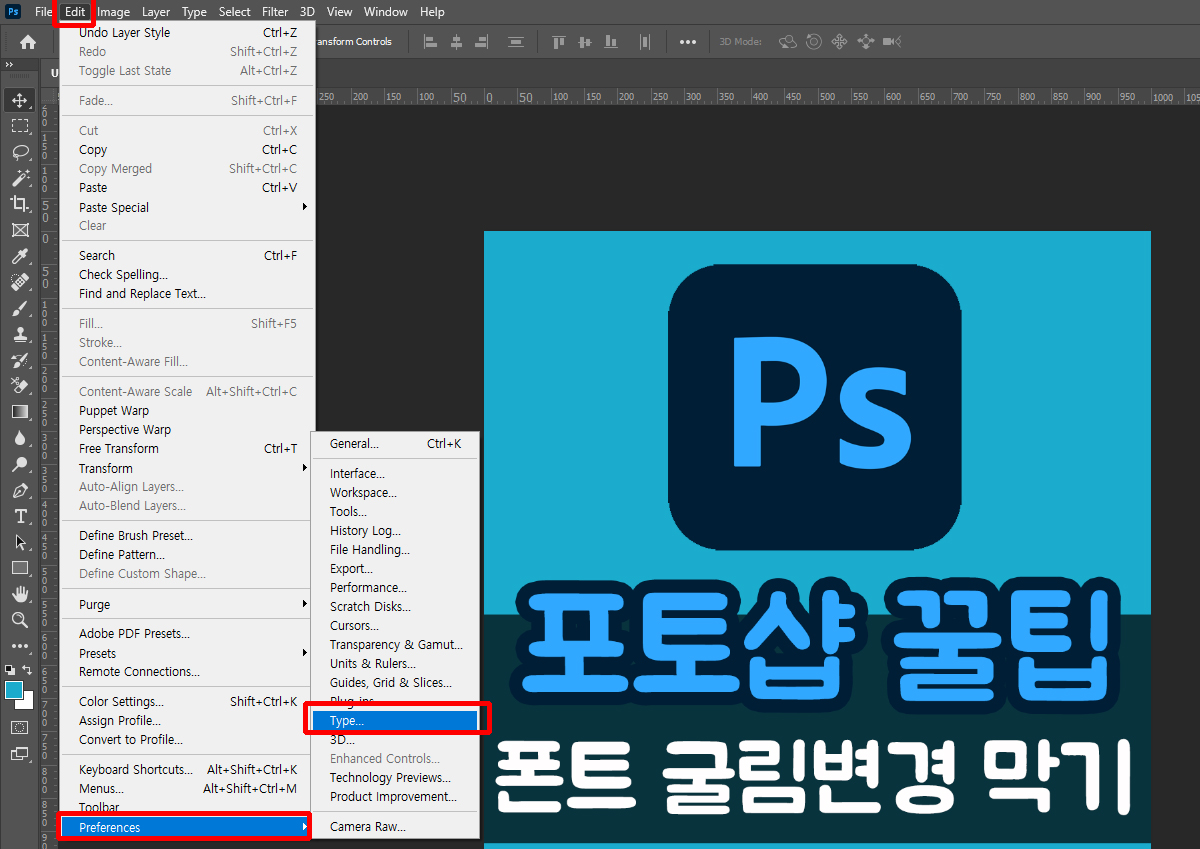The height and width of the screenshot is (849, 1200).
Task: Select the Hand tool
Action: pyautogui.click(x=19, y=594)
